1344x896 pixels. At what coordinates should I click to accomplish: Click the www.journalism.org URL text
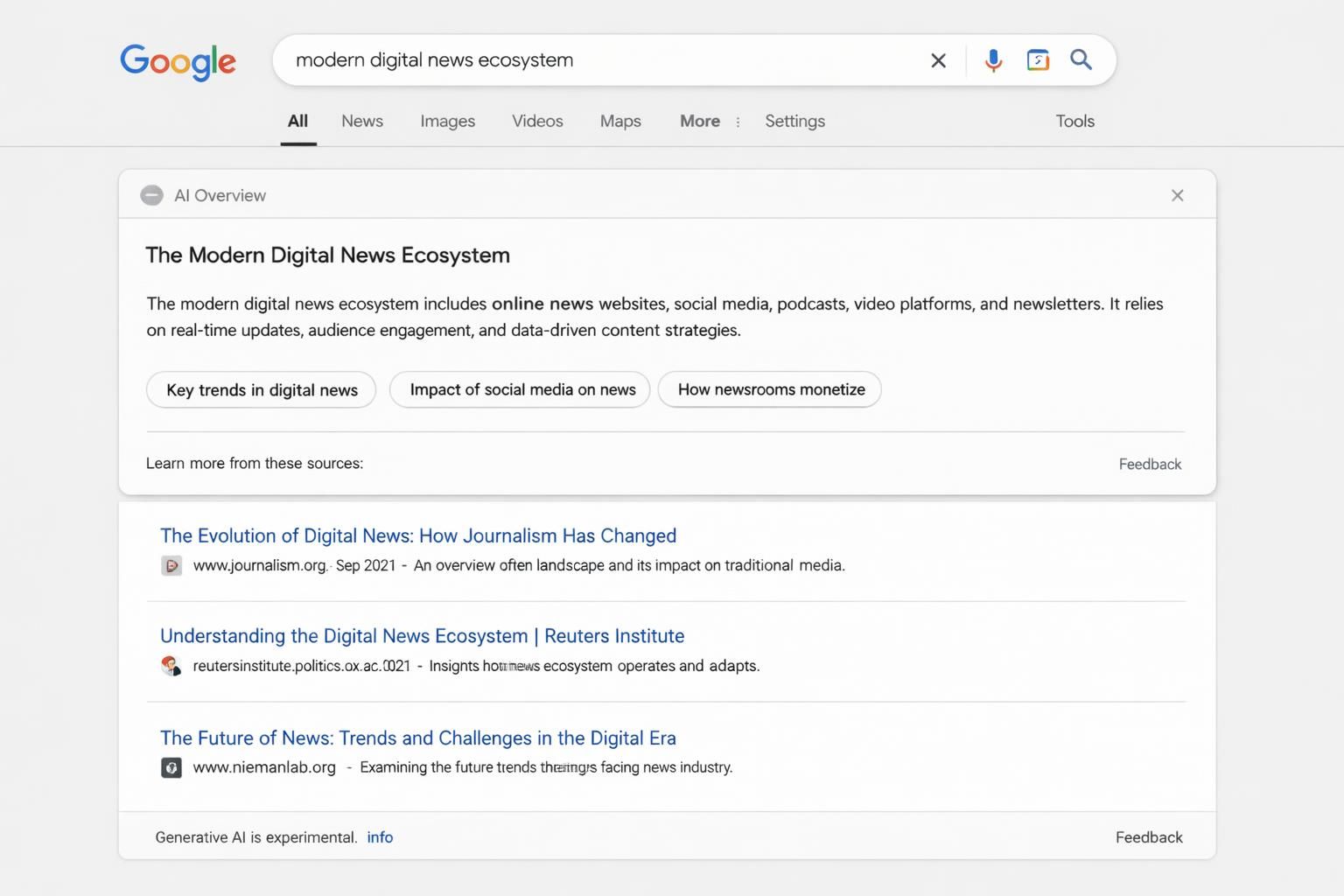(x=260, y=566)
